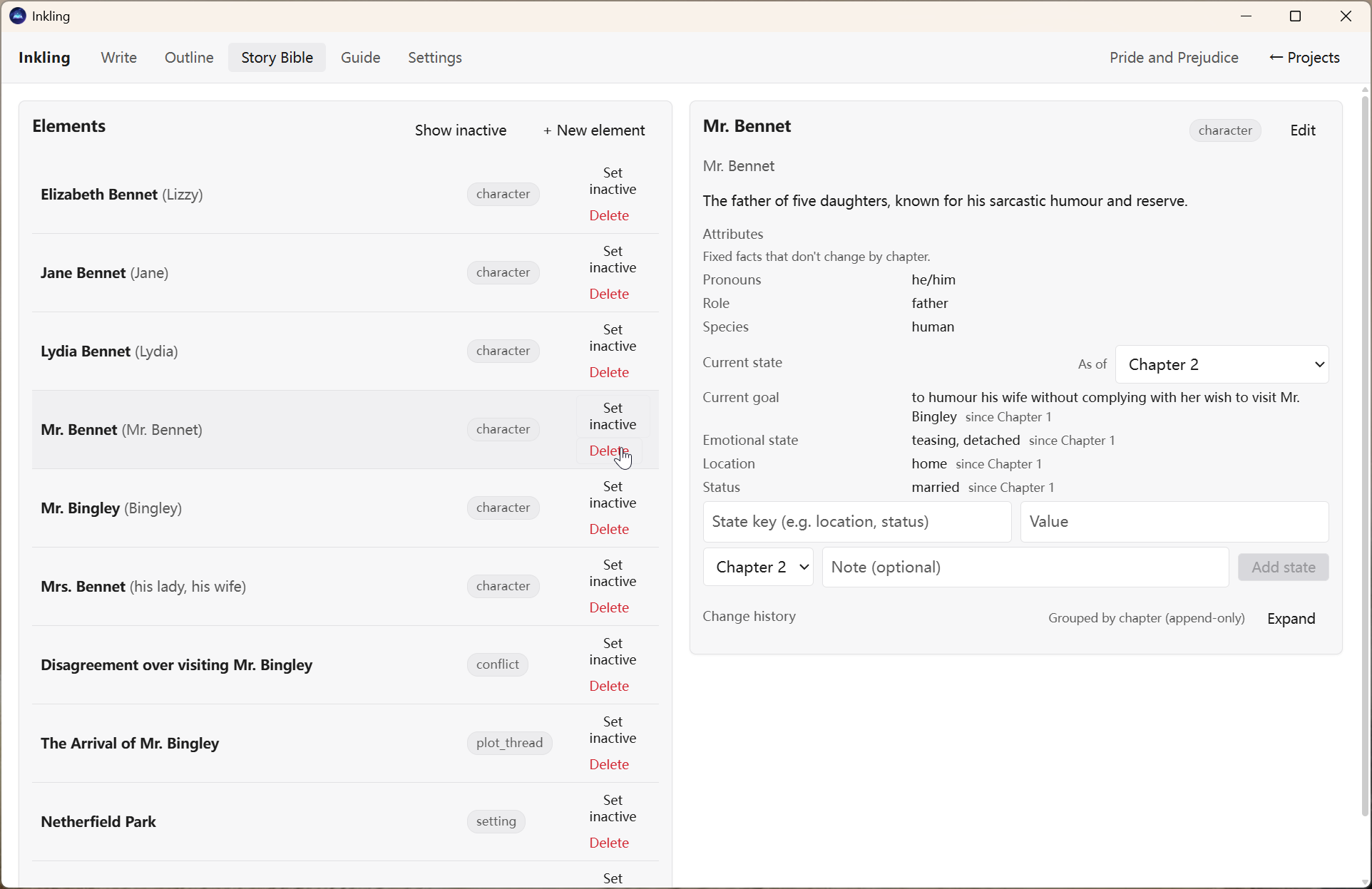Set Jane Bennet inactive
The width and height of the screenshot is (1372, 889).
(x=613, y=259)
